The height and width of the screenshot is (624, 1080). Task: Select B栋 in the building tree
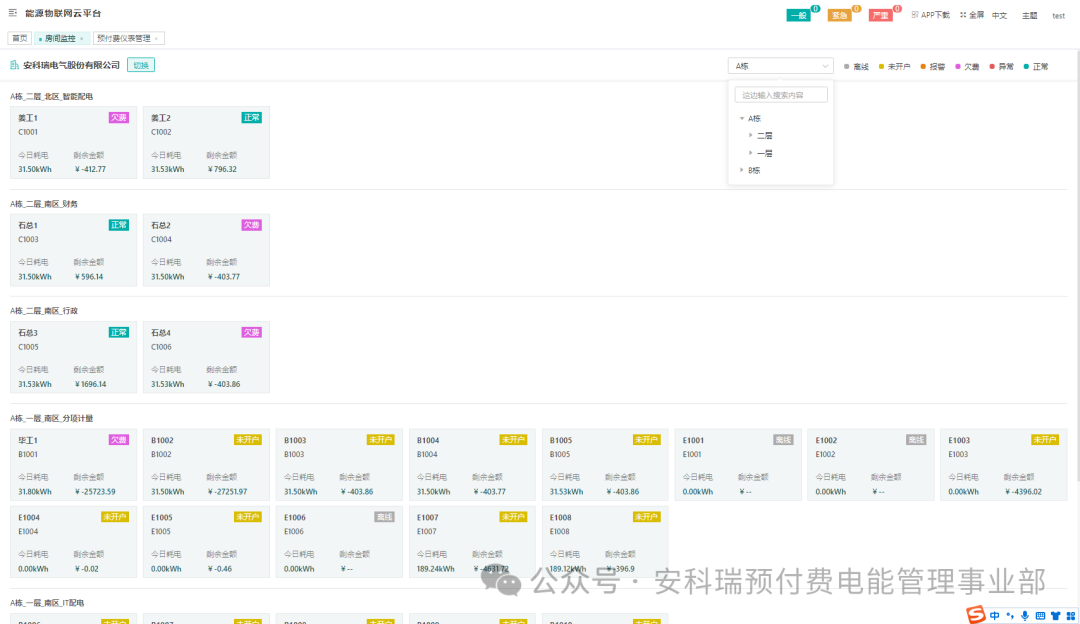754,170
